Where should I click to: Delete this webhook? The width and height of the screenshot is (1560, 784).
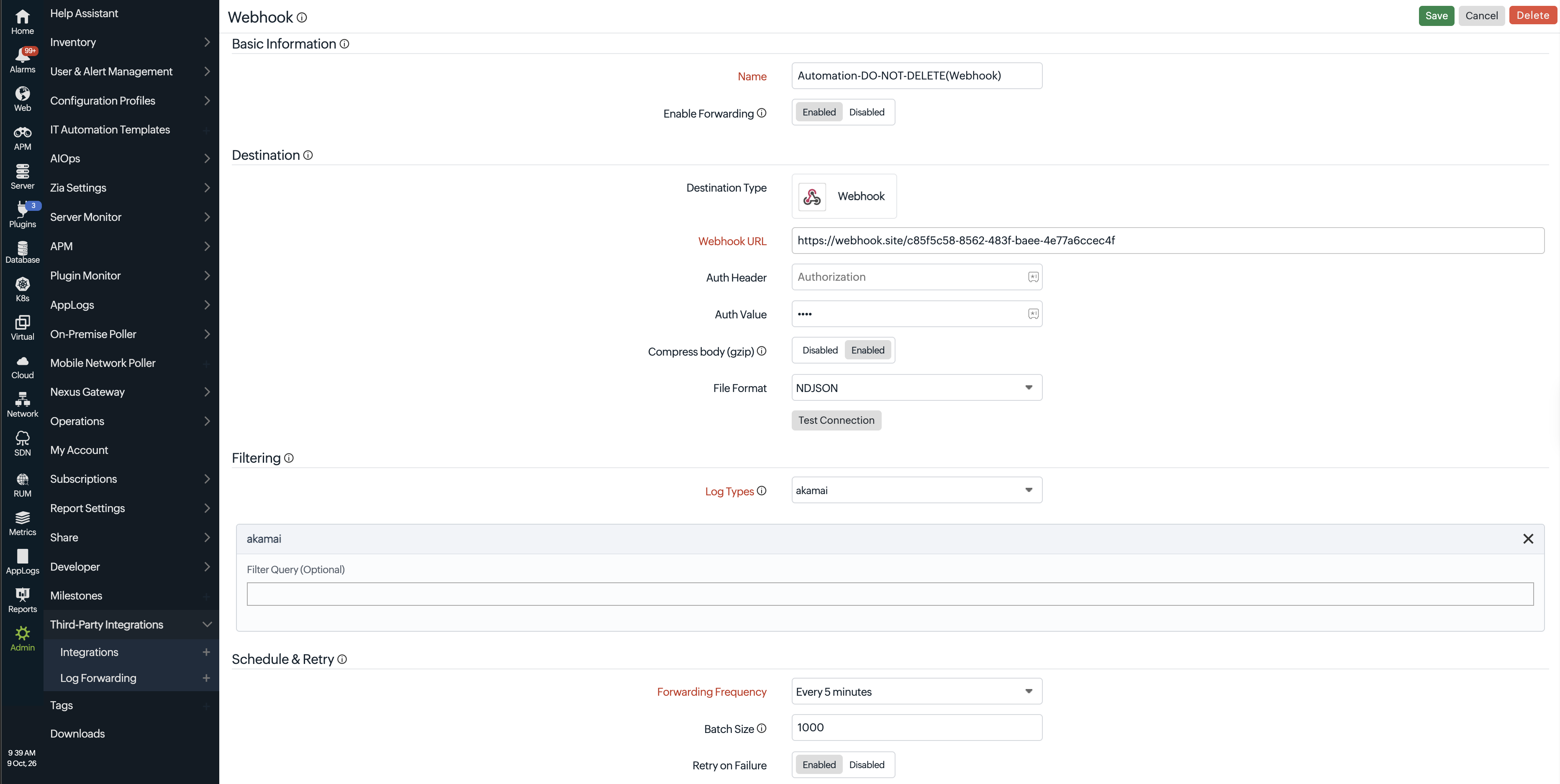click(x=1532, y=16)
